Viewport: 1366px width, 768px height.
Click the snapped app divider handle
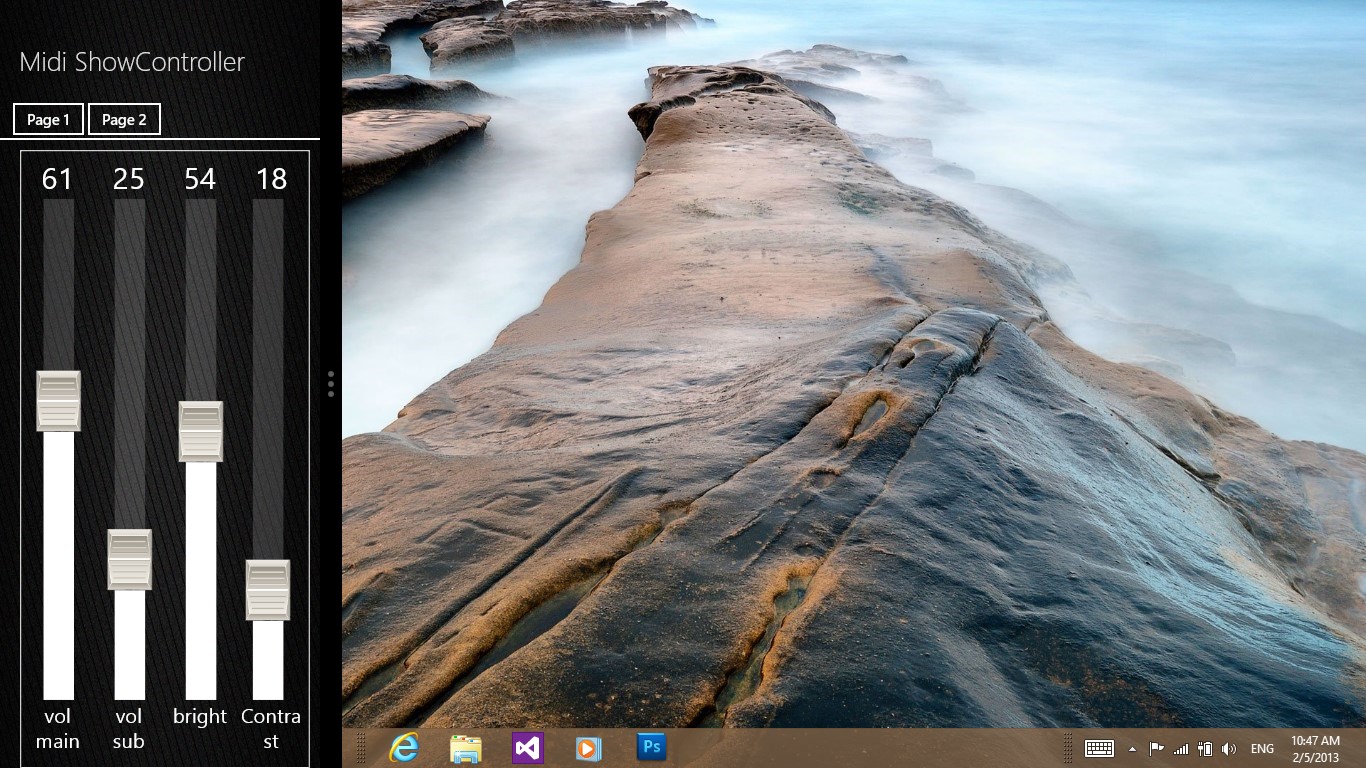point(331,384)
